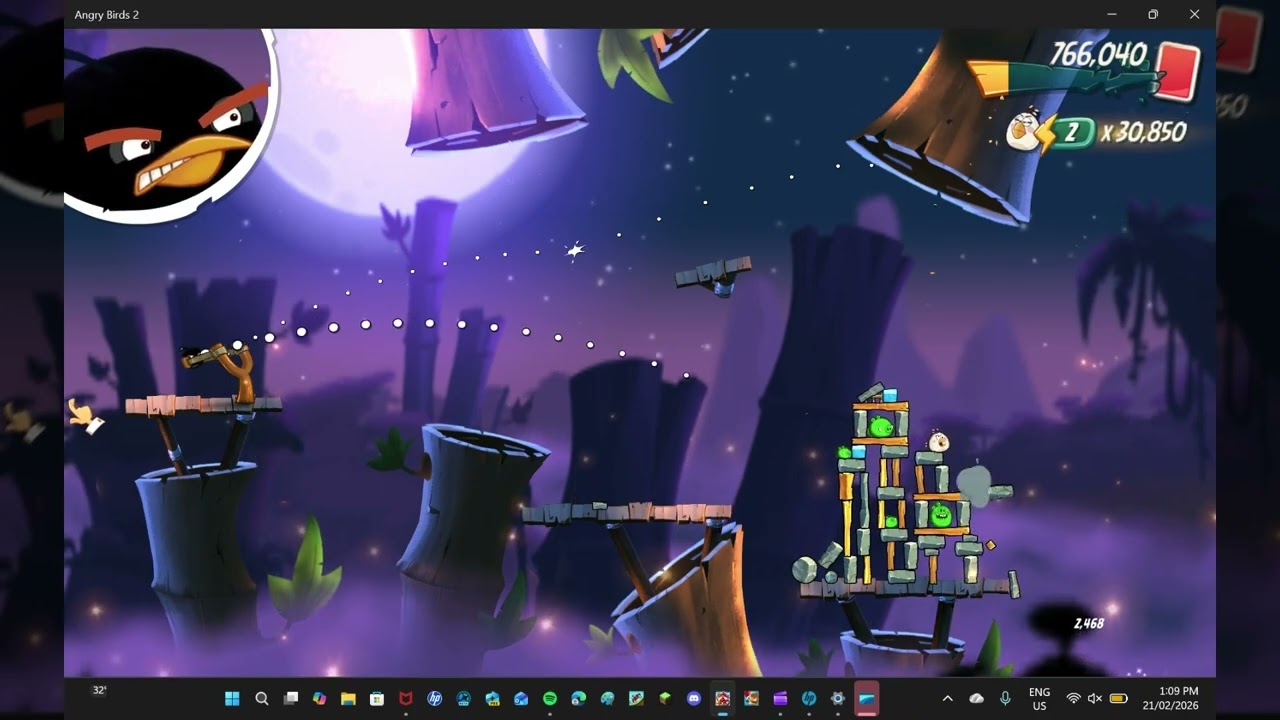Launch Copilot from the taskbar
This screenshot has width=1280, height=720.
coord(320,698)
